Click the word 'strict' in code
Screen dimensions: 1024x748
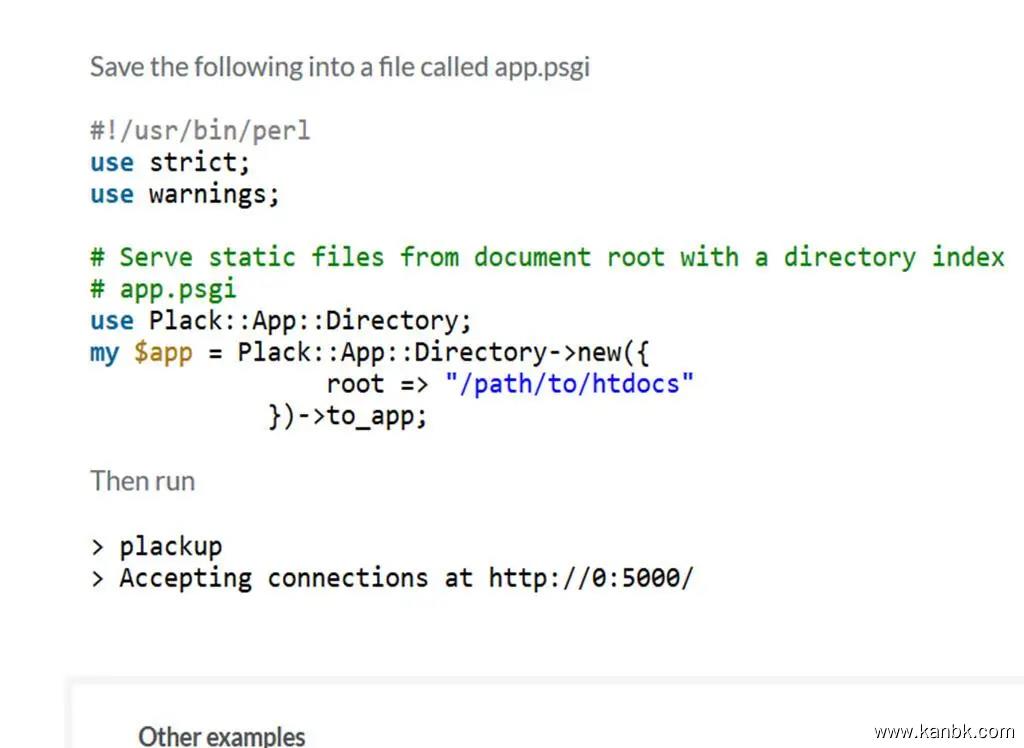199,162
